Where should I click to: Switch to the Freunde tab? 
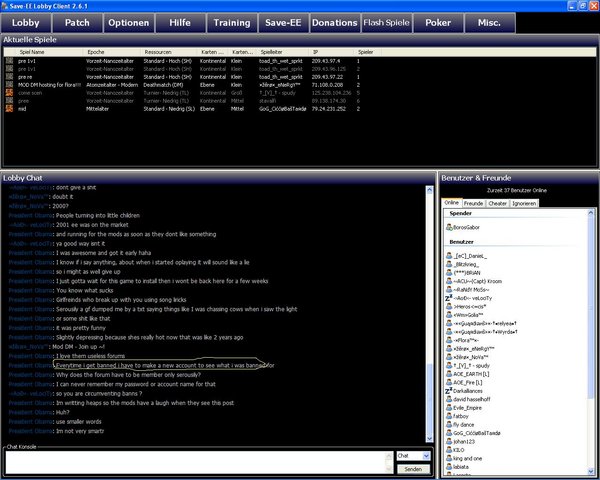pyautogui.click(x=474, y=203)
